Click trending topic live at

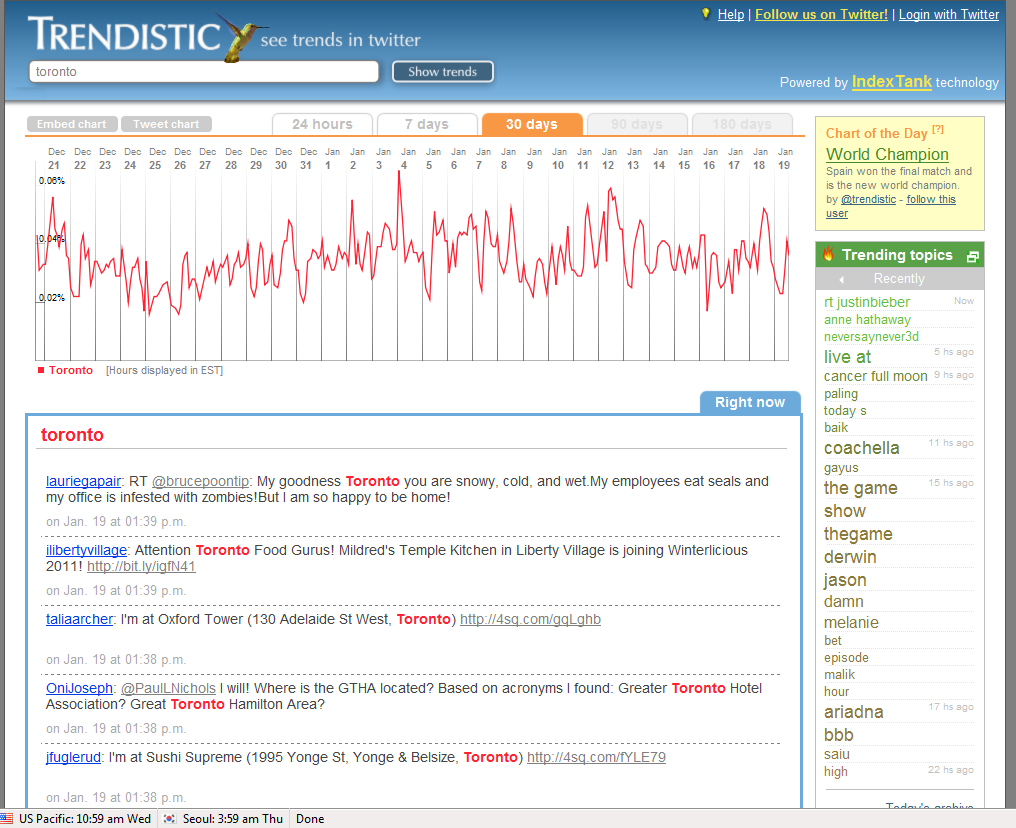pos(847,357)
